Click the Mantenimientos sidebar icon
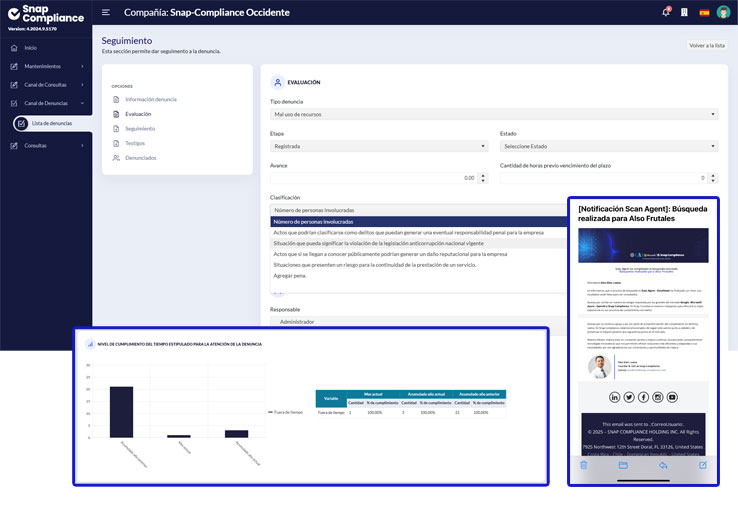 click(x=14, y=66)
